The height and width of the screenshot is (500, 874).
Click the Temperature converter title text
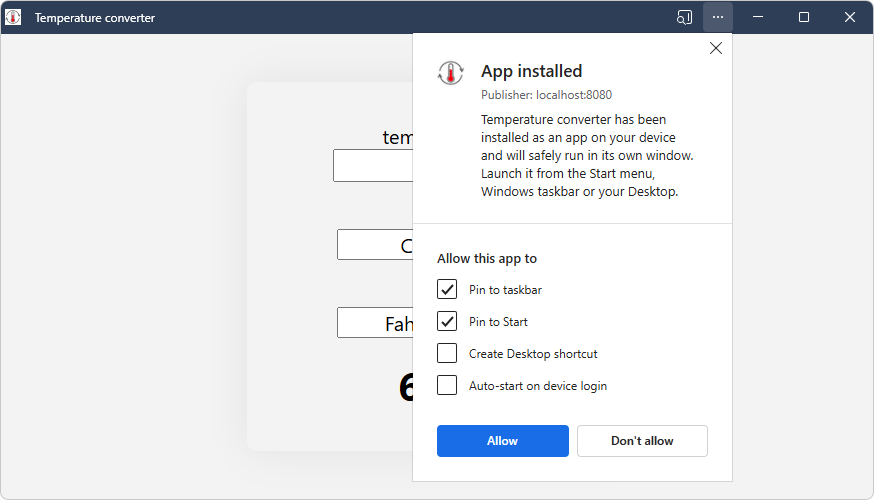[x=95, y=18]
